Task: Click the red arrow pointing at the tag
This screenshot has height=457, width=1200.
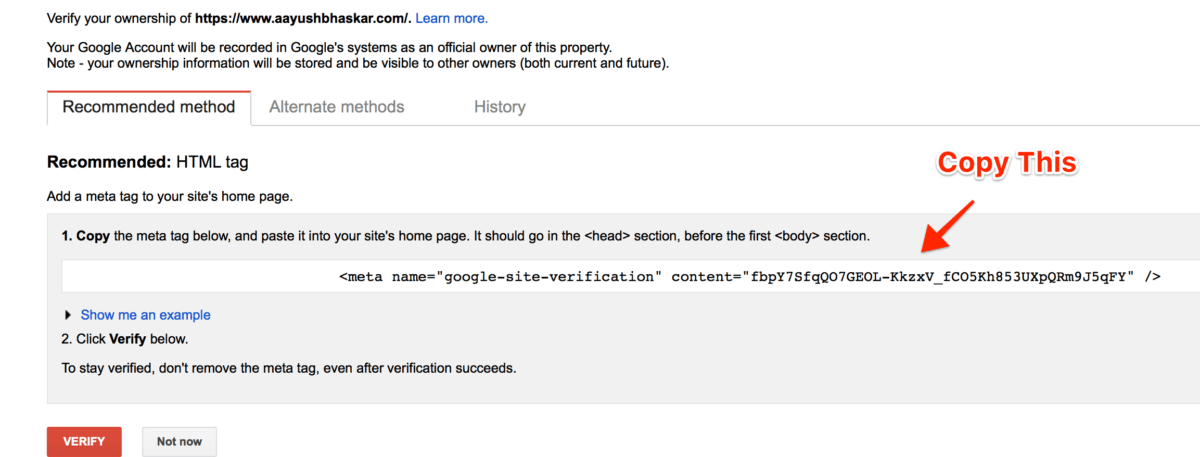Action: [x=947, y=226]
